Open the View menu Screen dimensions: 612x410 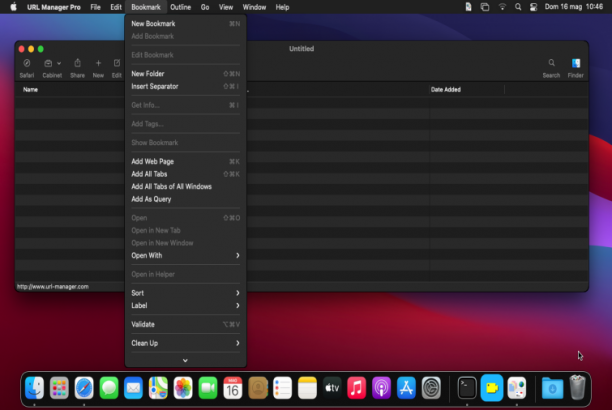pos(226,7)
